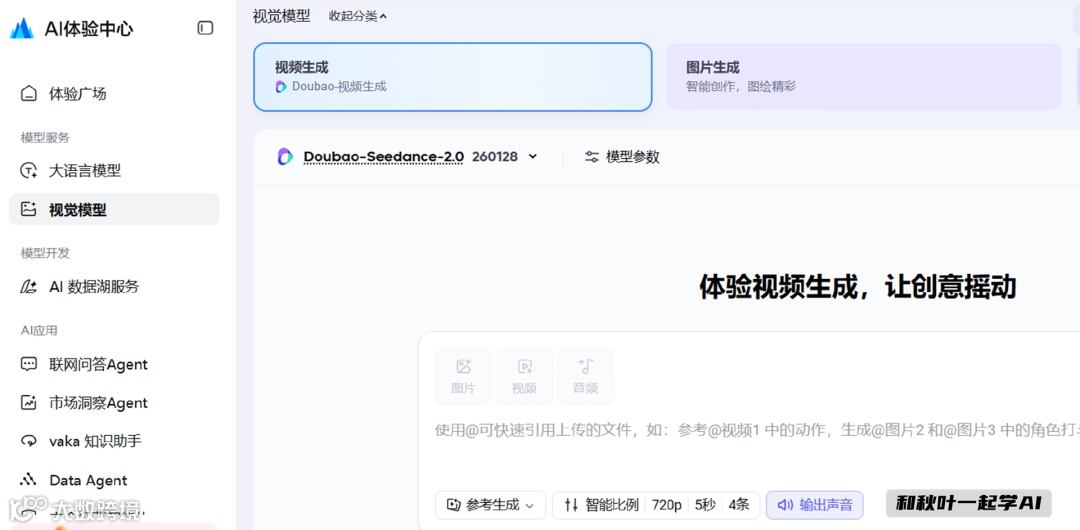Image resolution: width=1080 pixels, height=530 pixels.
Task: Click the 参考生成 mode icon
Action: pos(453,505)
